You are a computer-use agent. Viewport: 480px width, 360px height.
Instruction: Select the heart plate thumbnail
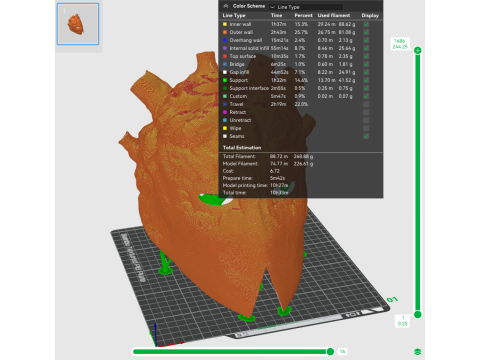78,24
